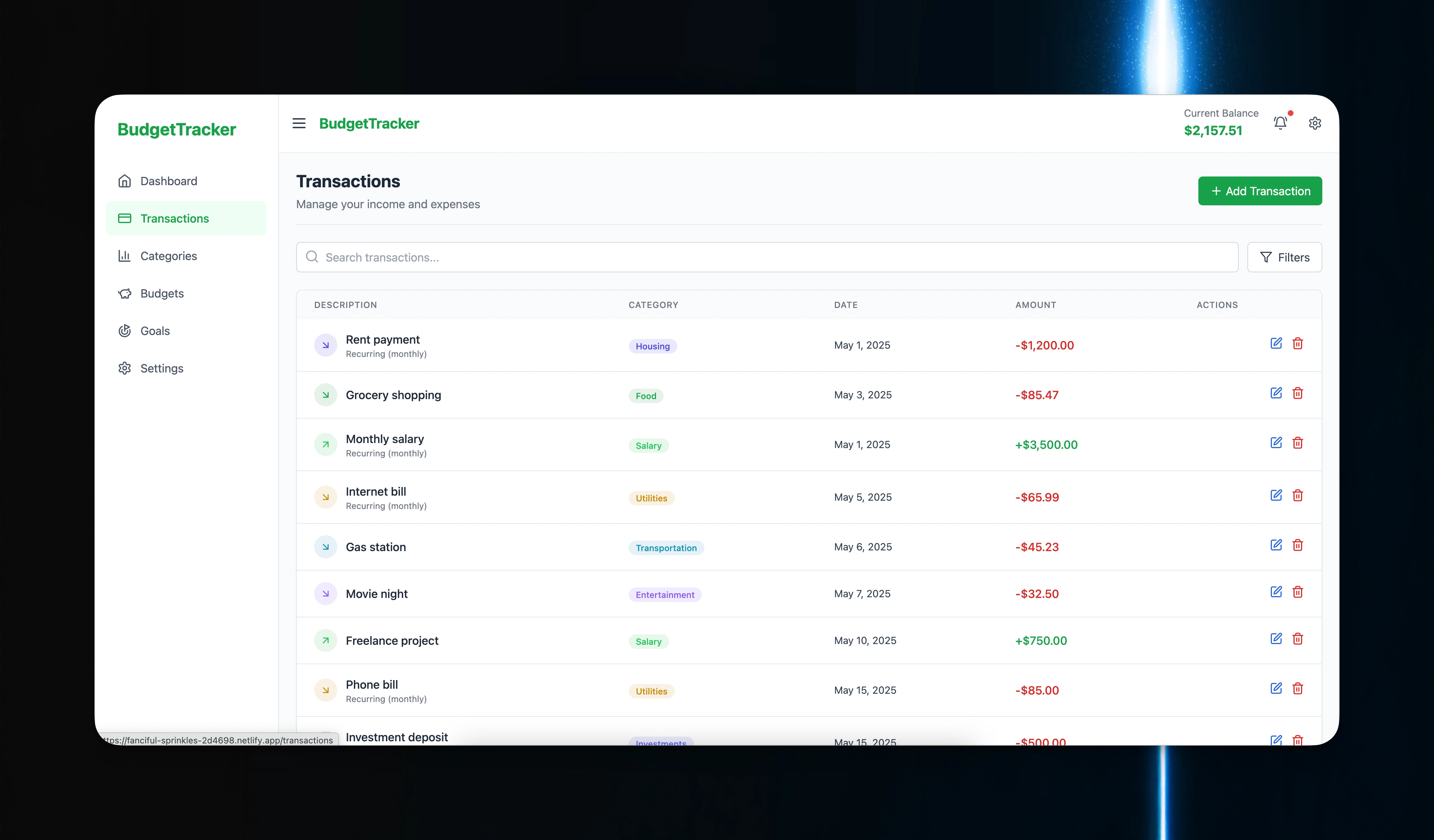
Task: Click the Add Transaction button
Action: tap(1260, 191)
